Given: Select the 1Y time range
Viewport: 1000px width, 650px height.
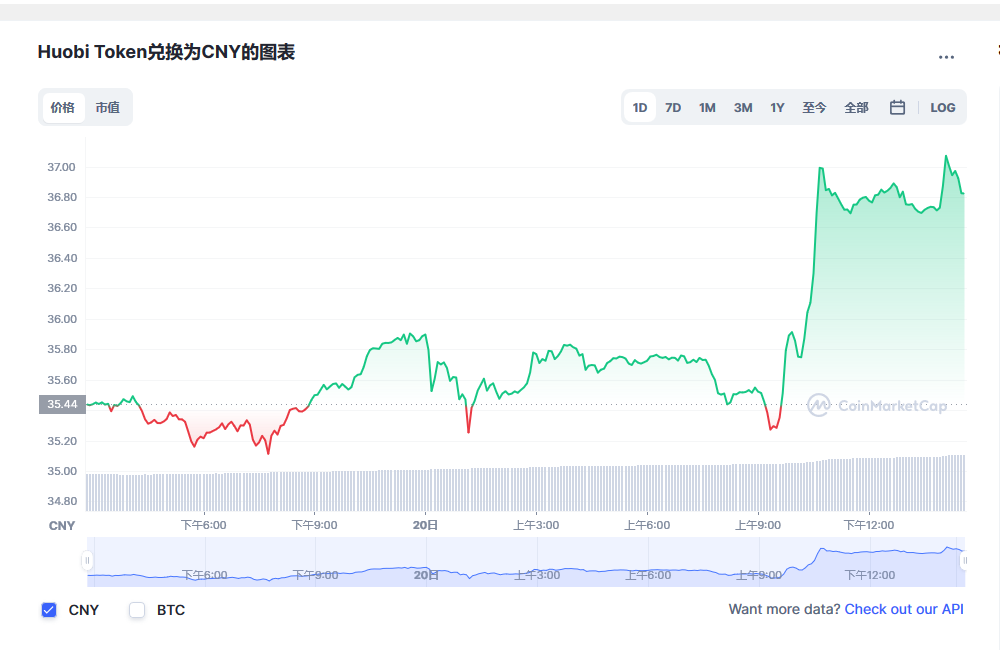Looking at the screenshot, I should tap(777, 108).
